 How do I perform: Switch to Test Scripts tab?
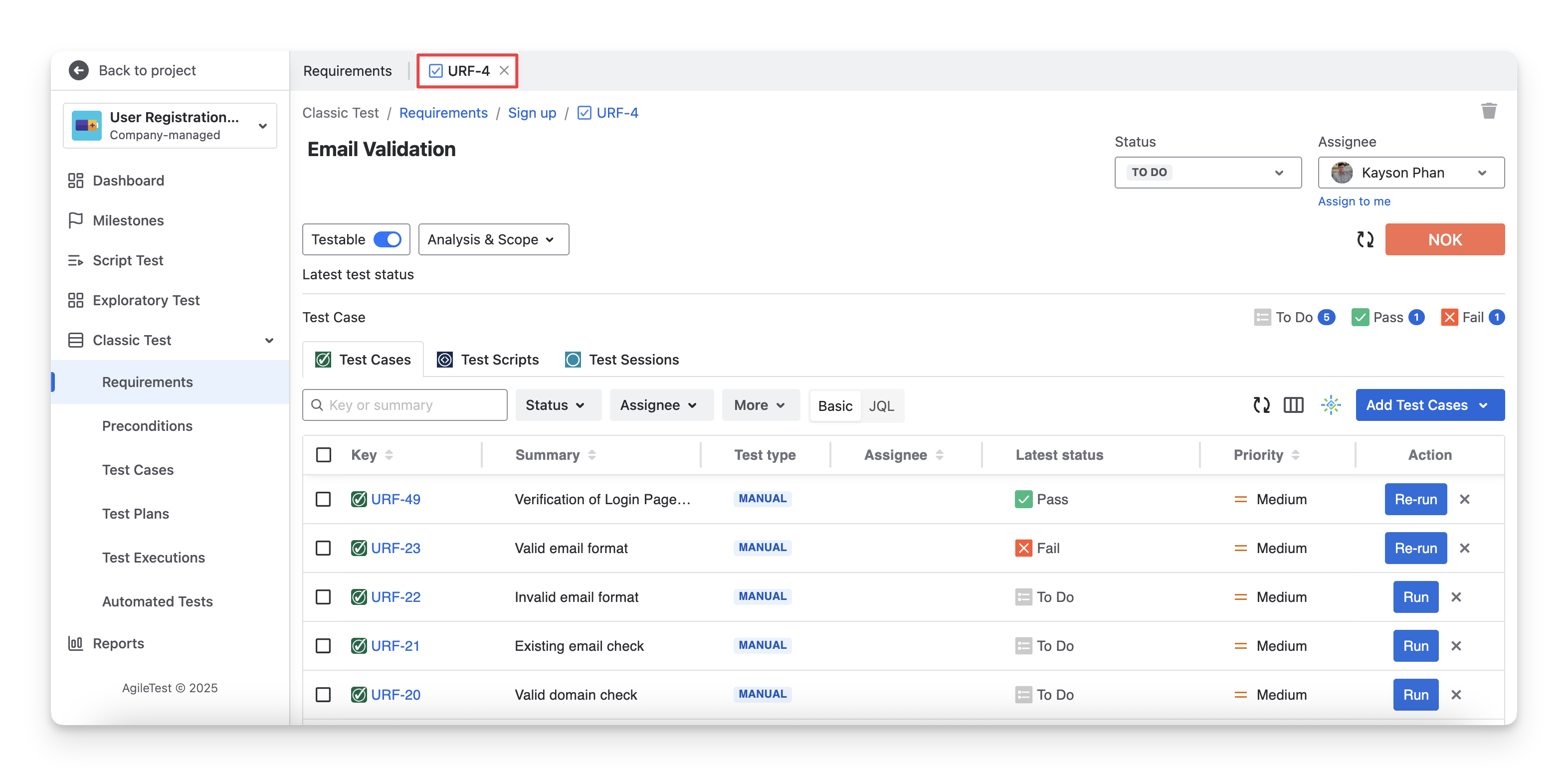[x=488, y=360]
